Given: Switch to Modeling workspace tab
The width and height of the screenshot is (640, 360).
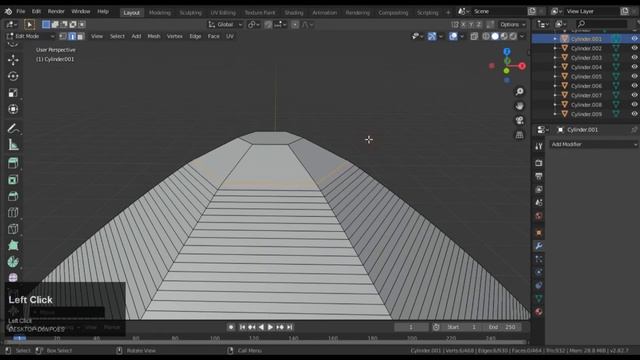Looking at the screenshot, I should (x=160, y=13).
